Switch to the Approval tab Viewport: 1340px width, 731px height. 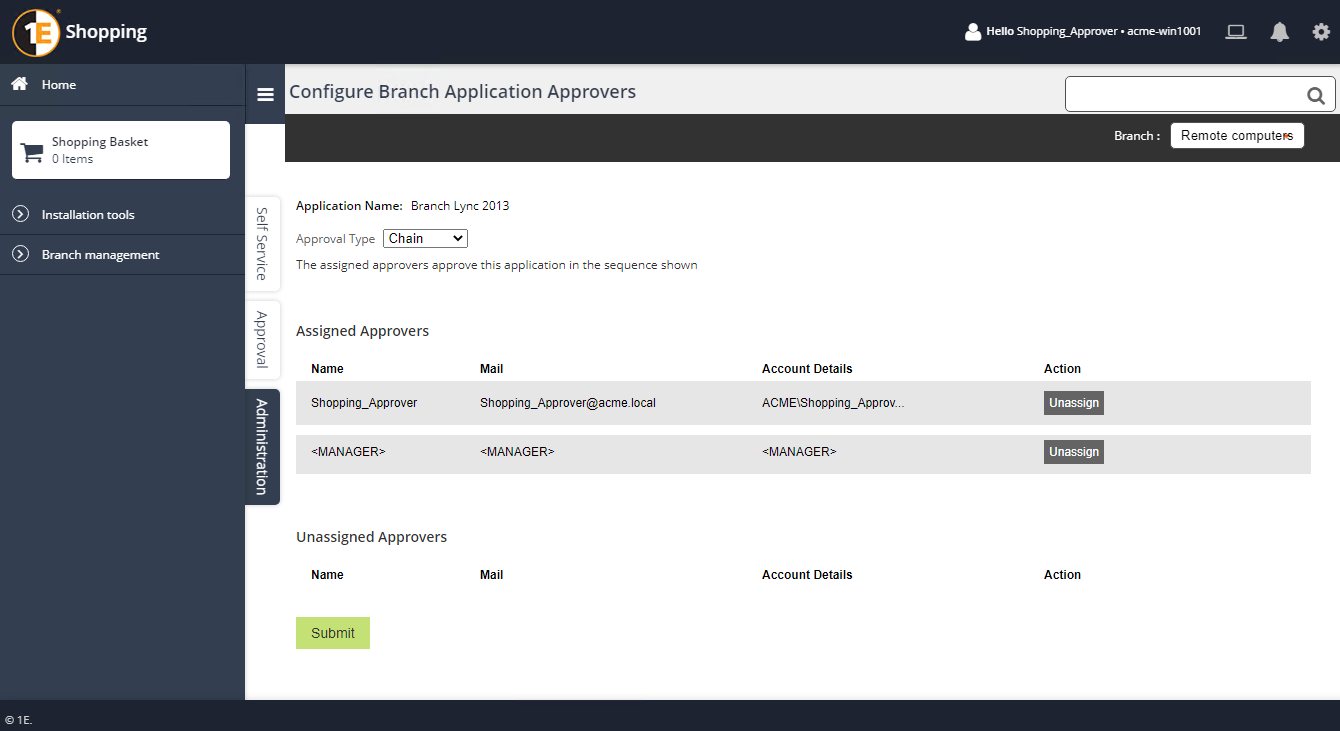tap(262, 340)
